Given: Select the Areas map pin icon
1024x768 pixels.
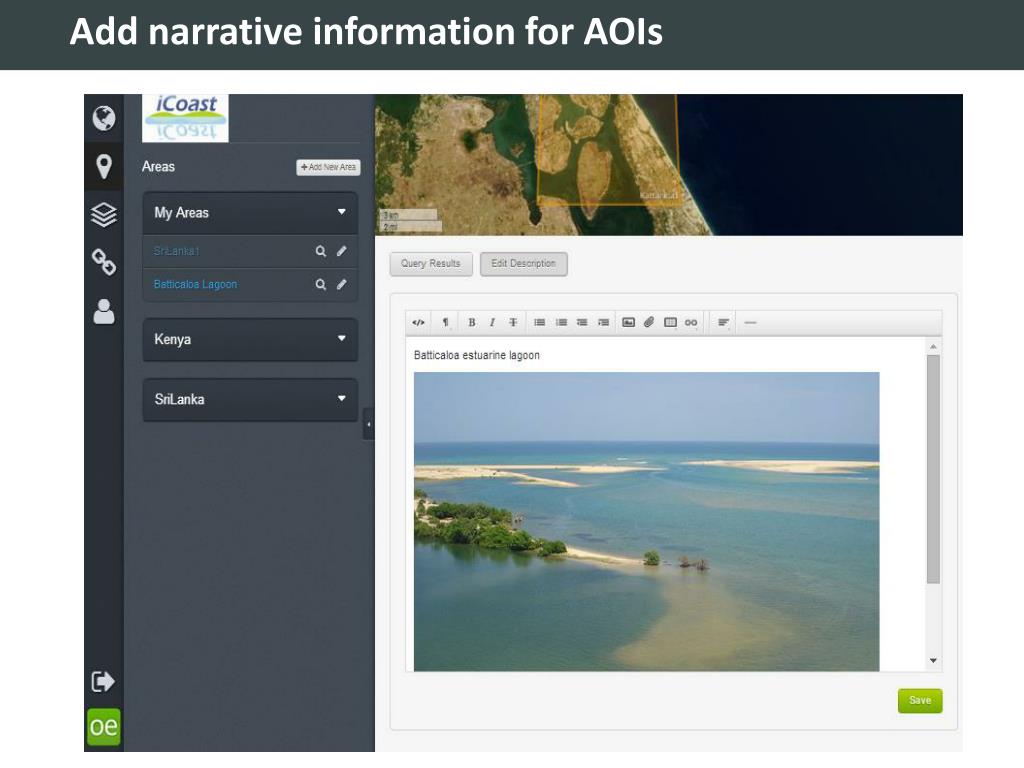Looking at the screenshot, I should [104, 167].
